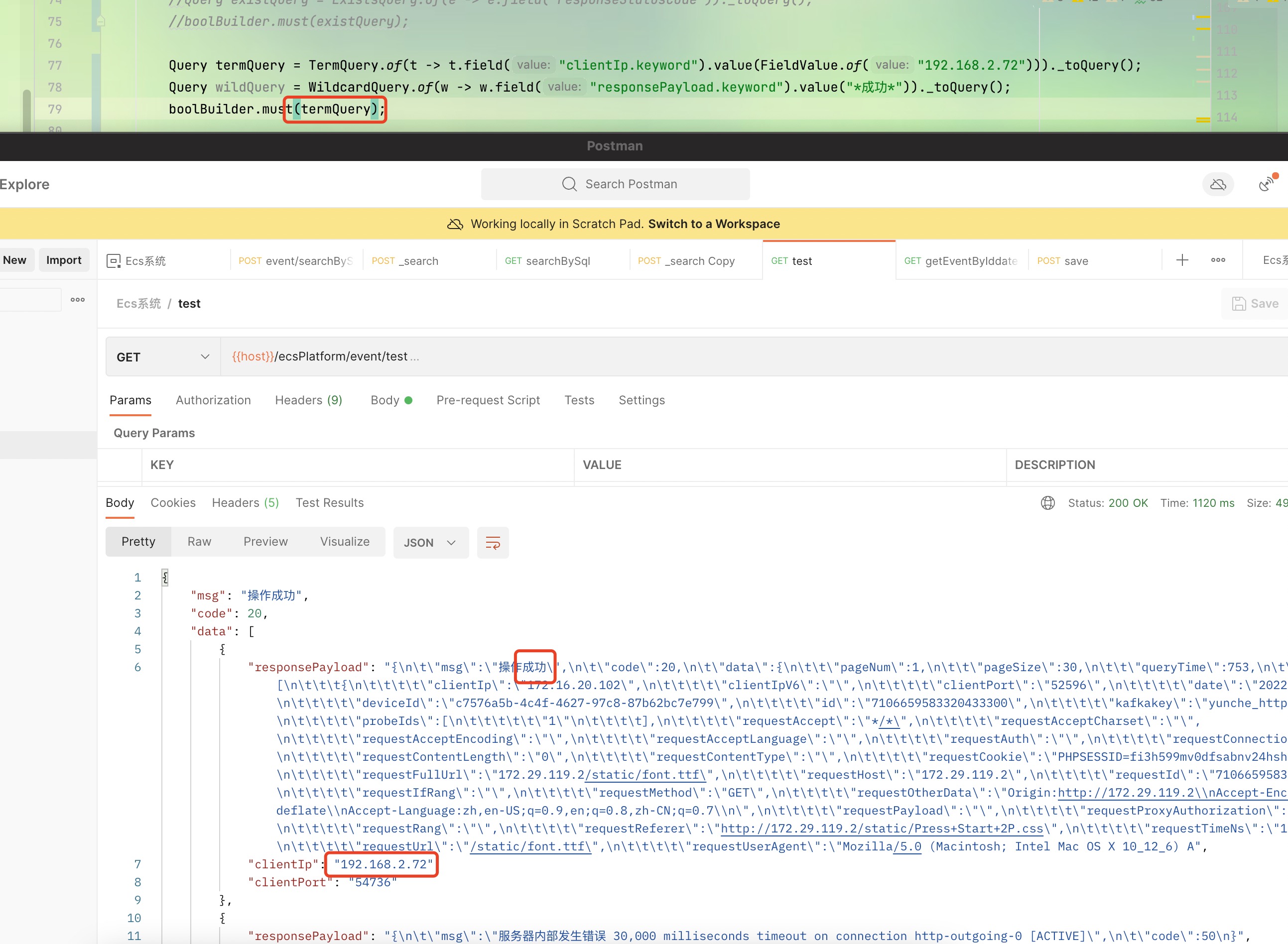Click the Import button

point(64,260)
